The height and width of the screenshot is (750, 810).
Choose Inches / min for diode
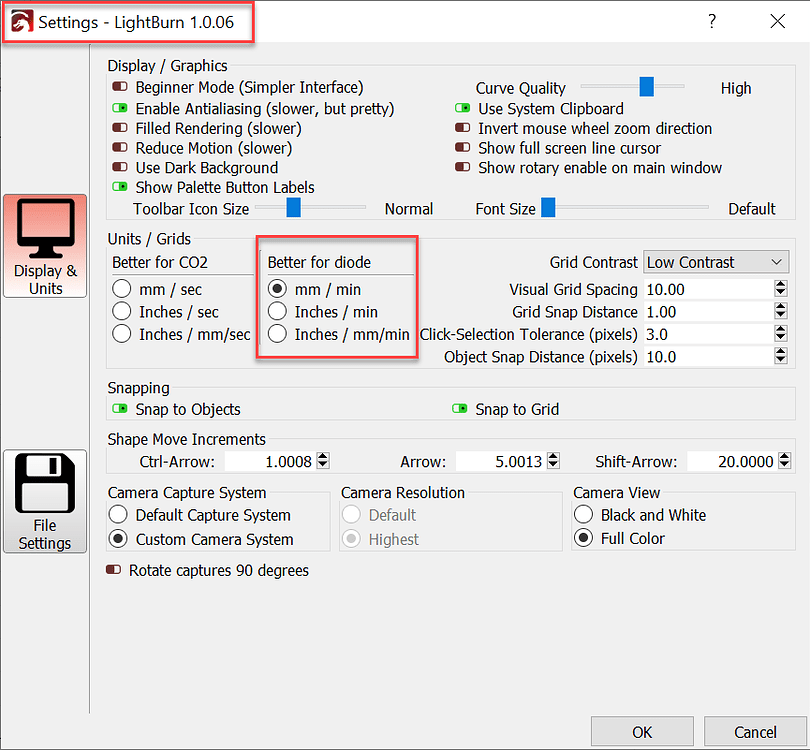click(277, 312)
